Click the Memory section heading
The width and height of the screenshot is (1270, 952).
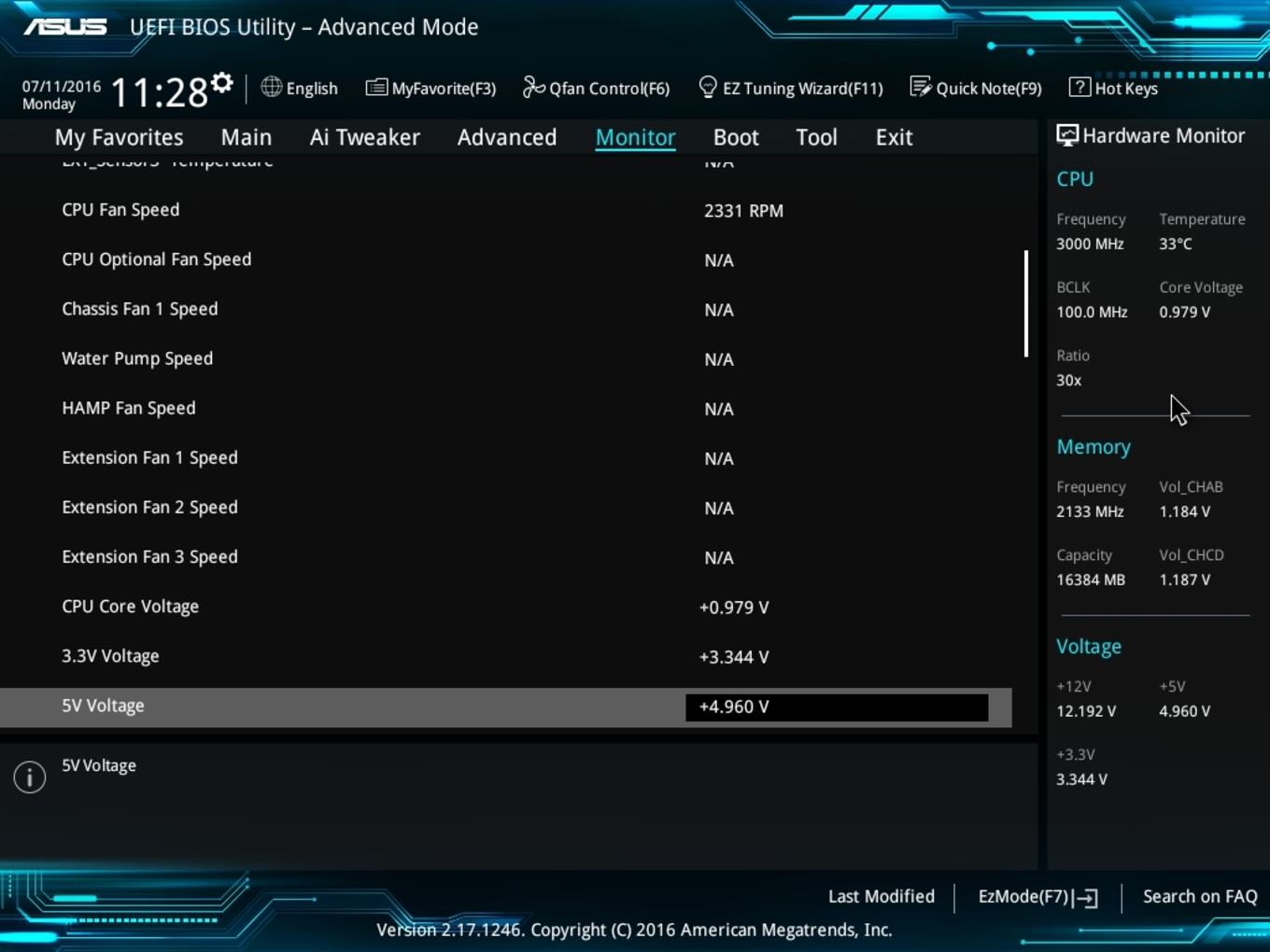(1094, 447)
